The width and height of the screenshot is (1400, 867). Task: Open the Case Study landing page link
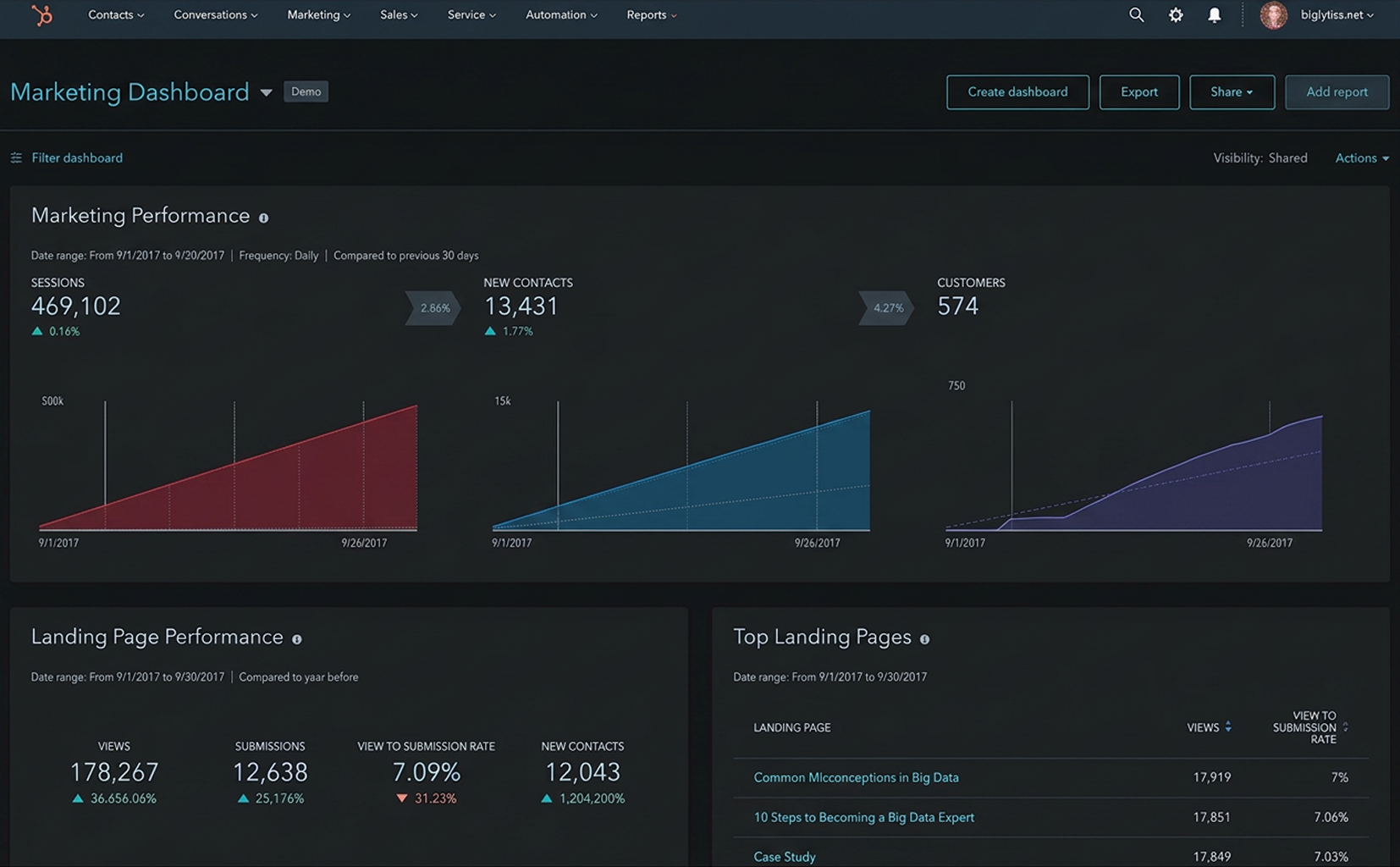pyautogui.click(x=785, y=857)
